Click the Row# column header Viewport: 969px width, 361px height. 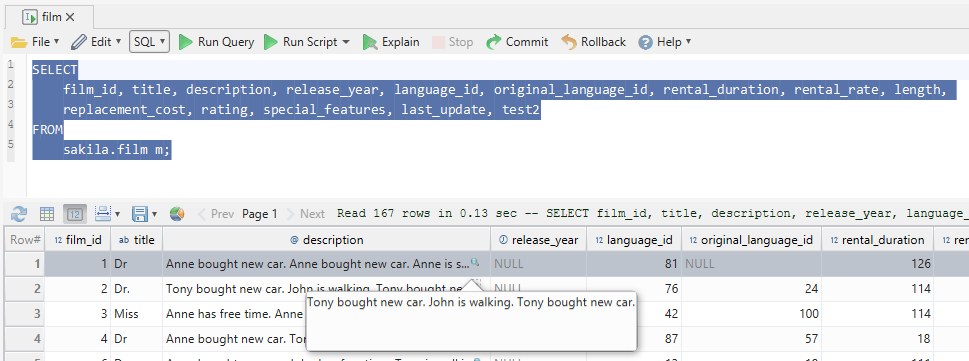[25, 240]
